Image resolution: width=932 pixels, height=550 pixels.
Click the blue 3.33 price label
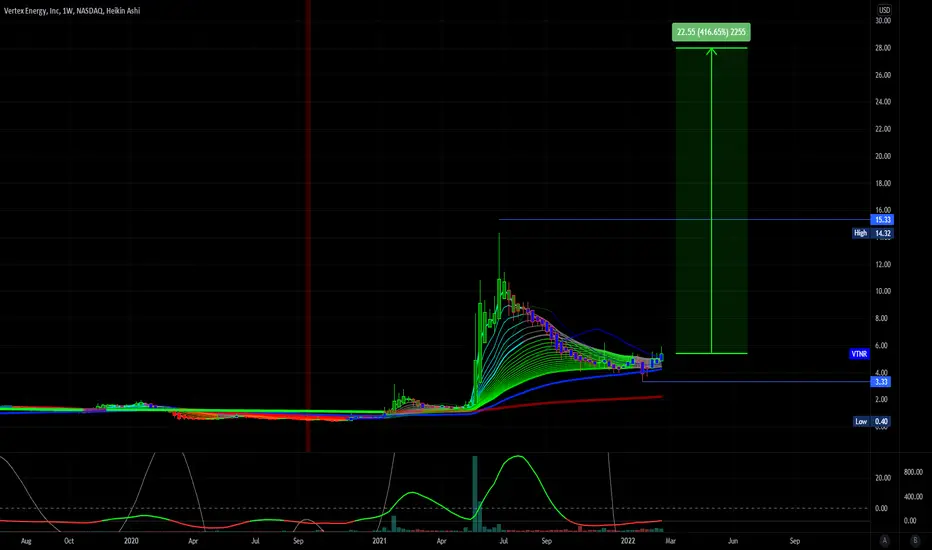(x=882, y=382)
